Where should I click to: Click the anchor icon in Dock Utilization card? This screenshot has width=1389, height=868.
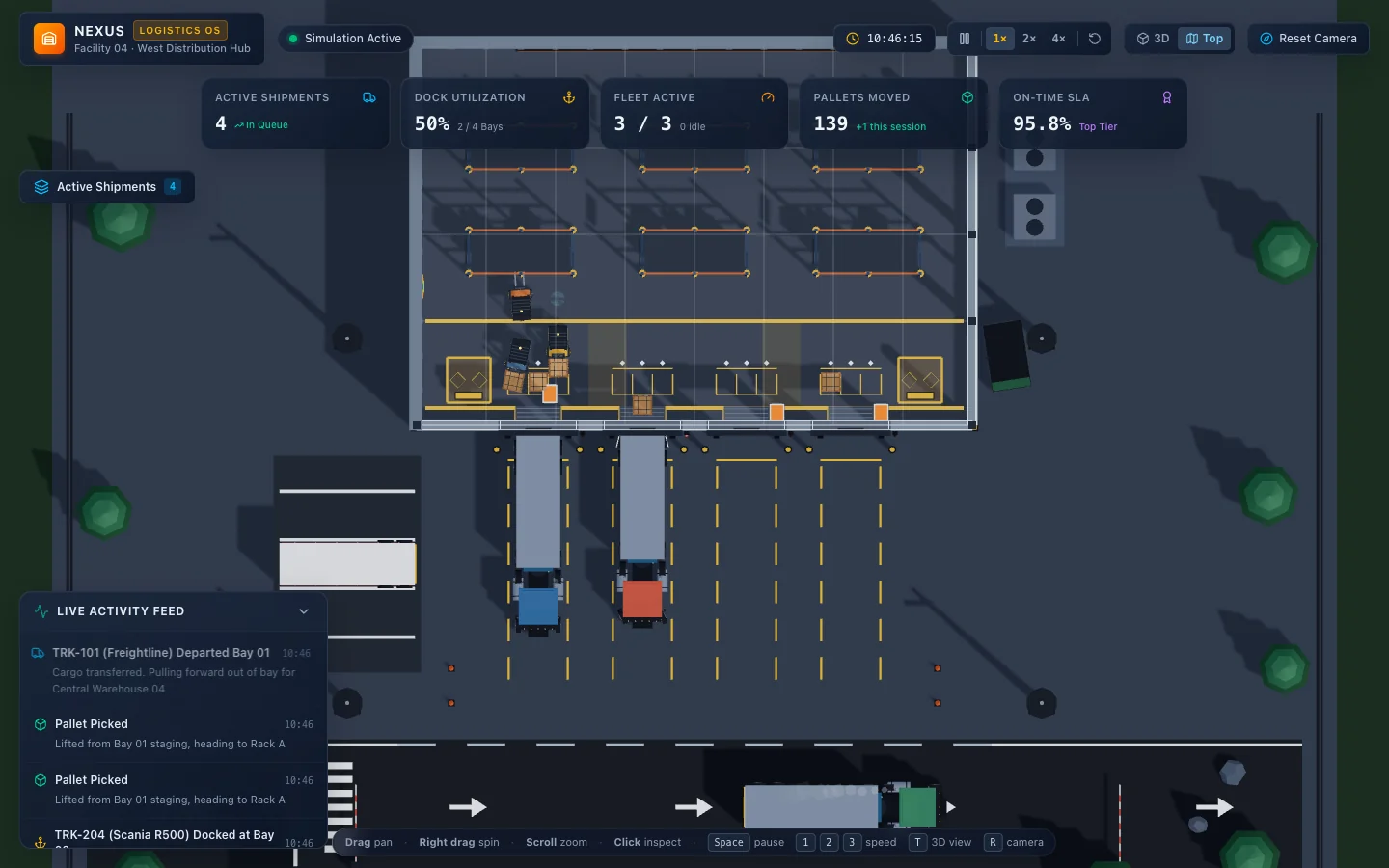click(x=569, y=97)
